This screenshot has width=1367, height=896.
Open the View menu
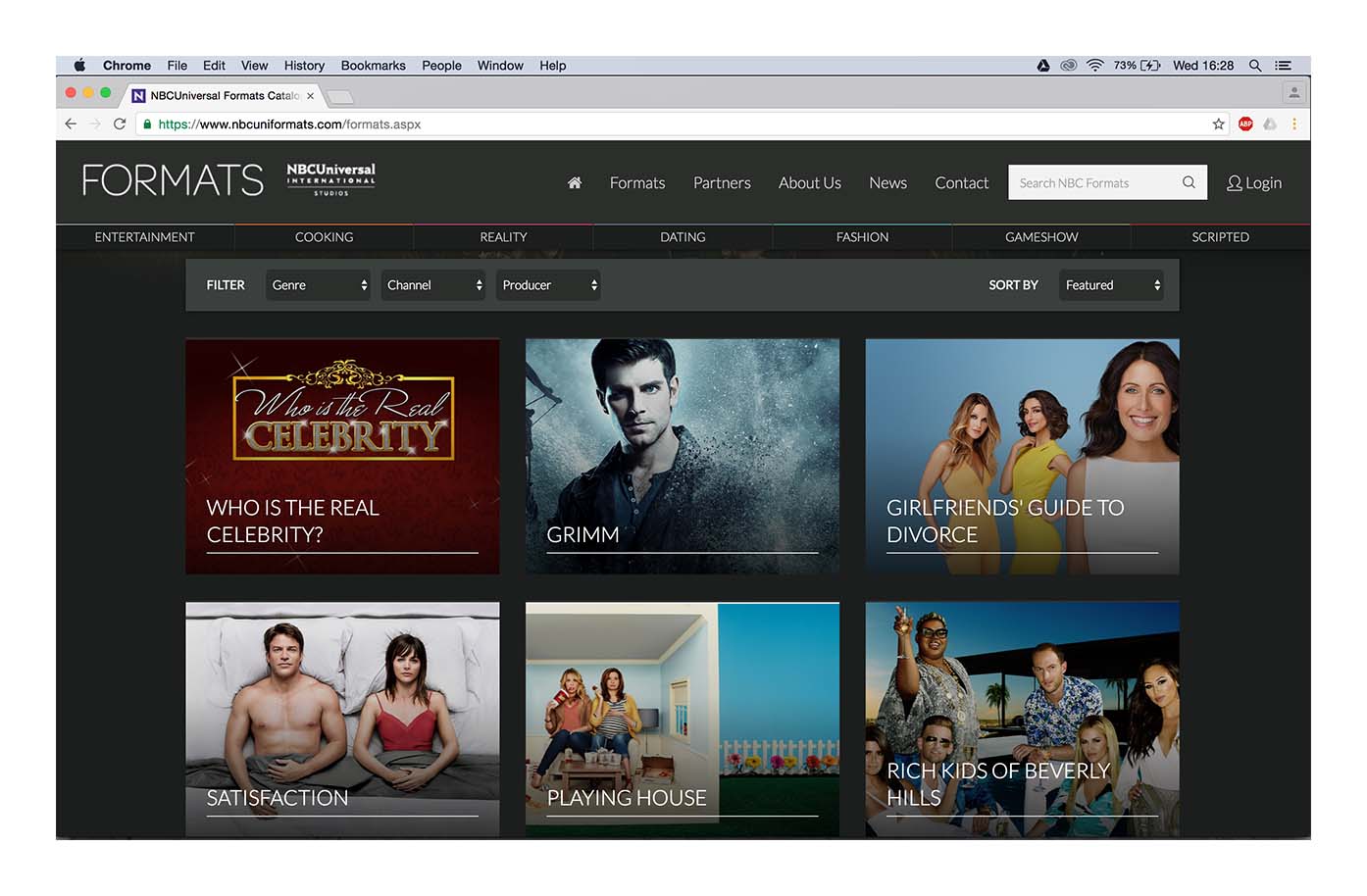coord(255,66)
